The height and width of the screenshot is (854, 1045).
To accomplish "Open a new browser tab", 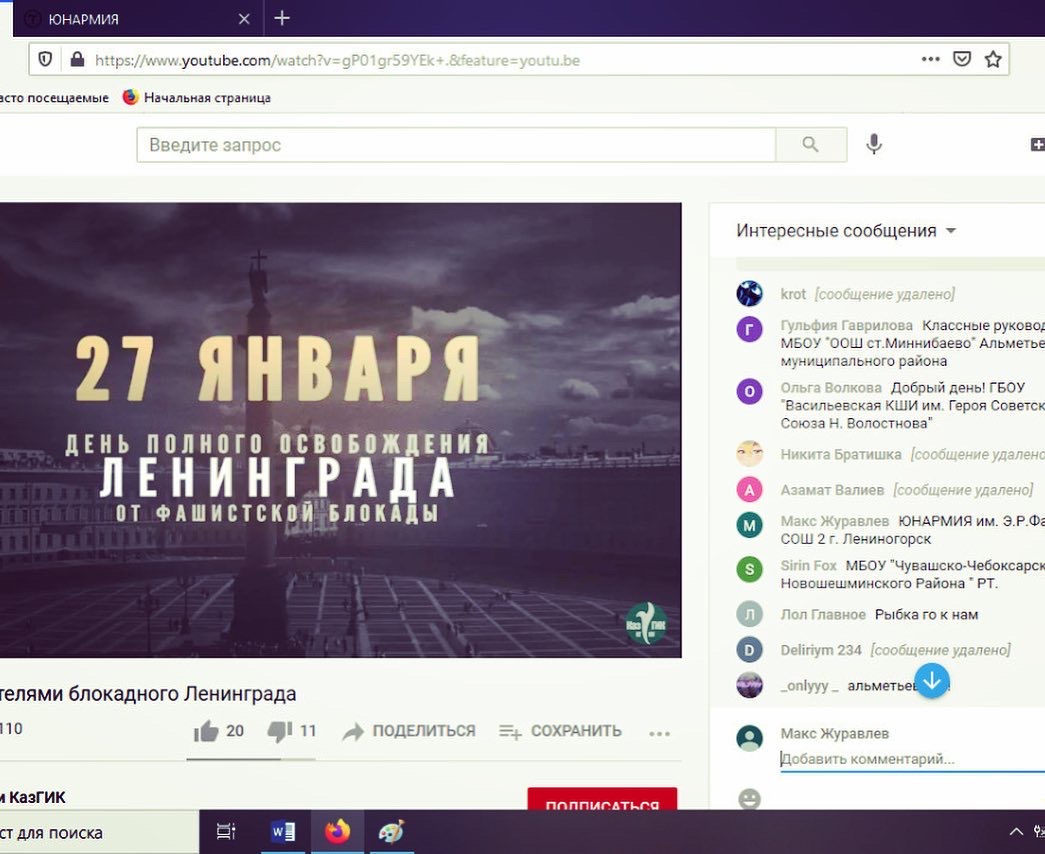I will [x=282, y=18].
